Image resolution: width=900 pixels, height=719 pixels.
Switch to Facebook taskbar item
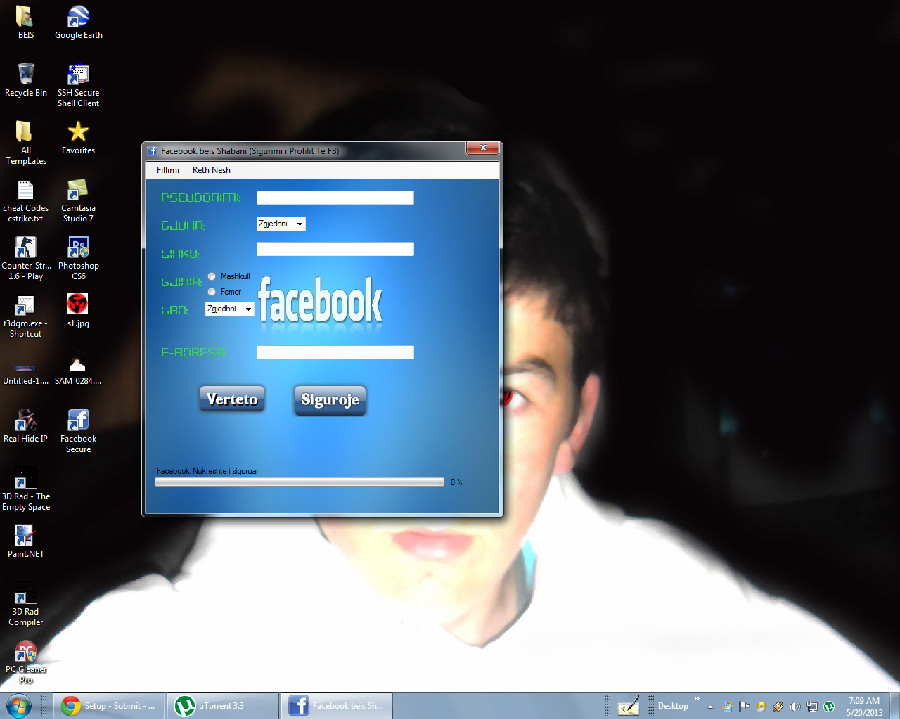(x=336, y=706)
